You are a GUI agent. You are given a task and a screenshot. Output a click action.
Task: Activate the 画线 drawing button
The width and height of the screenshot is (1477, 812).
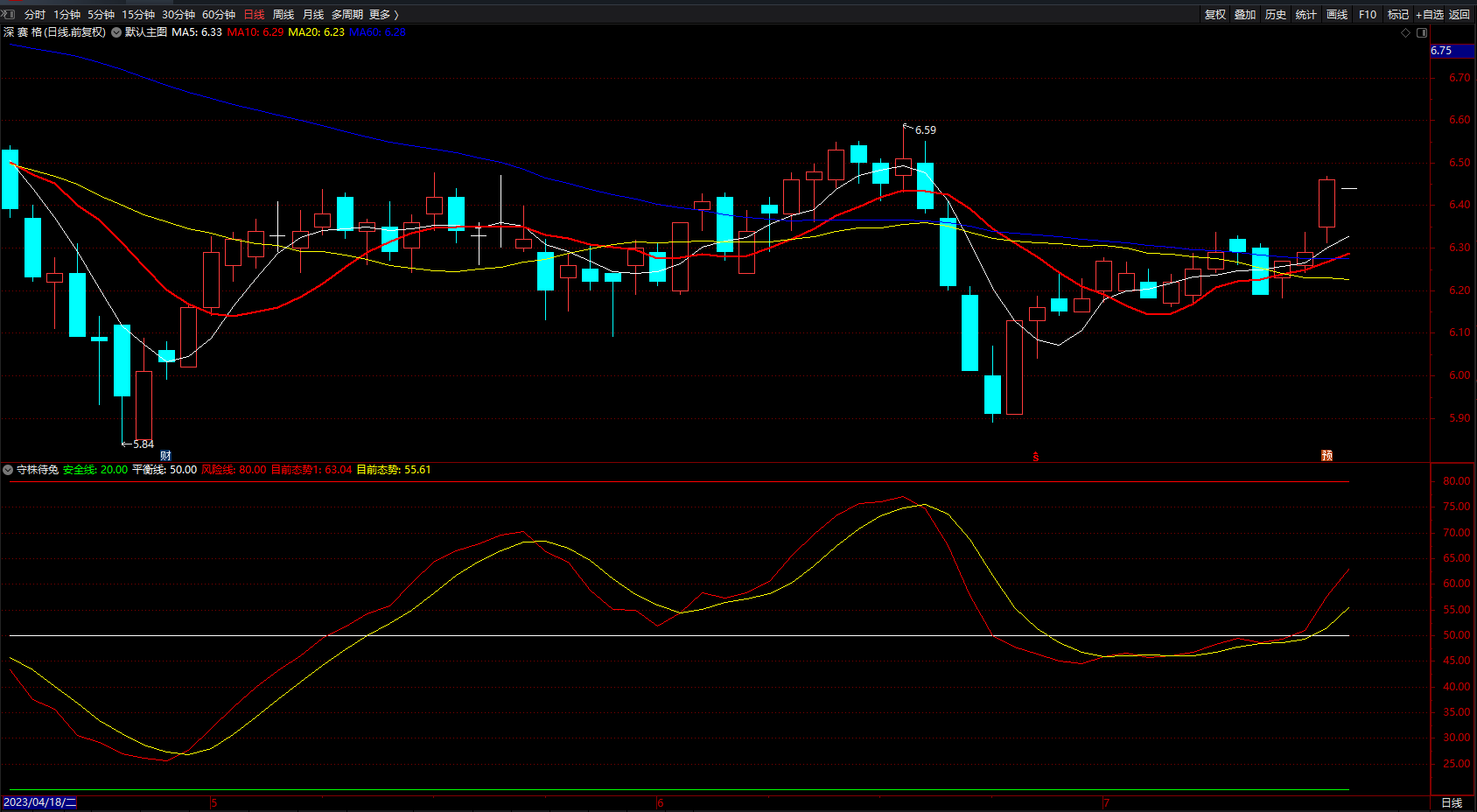point(1337,14)
